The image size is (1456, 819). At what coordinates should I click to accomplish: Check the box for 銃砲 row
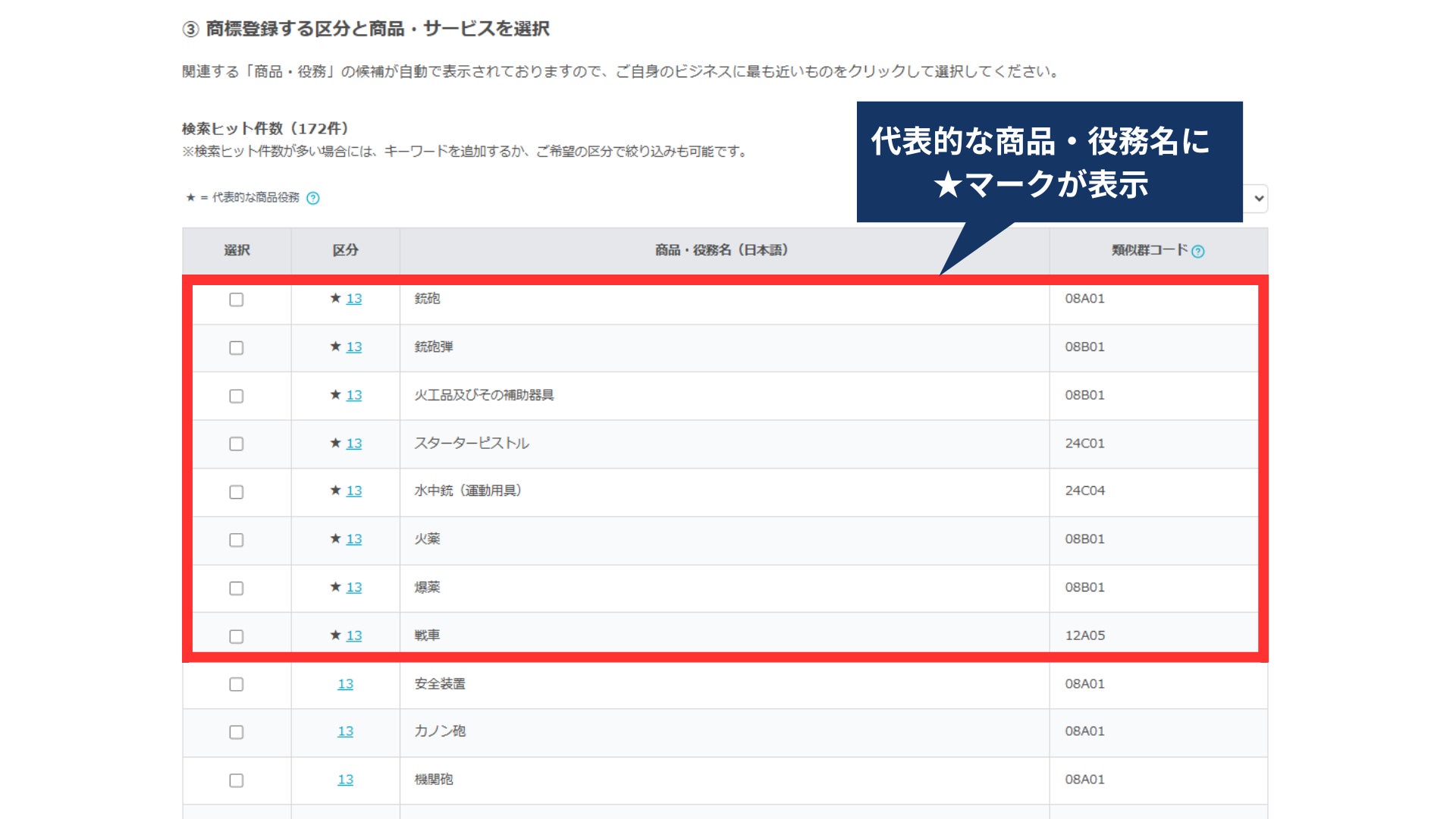(237, 300)
